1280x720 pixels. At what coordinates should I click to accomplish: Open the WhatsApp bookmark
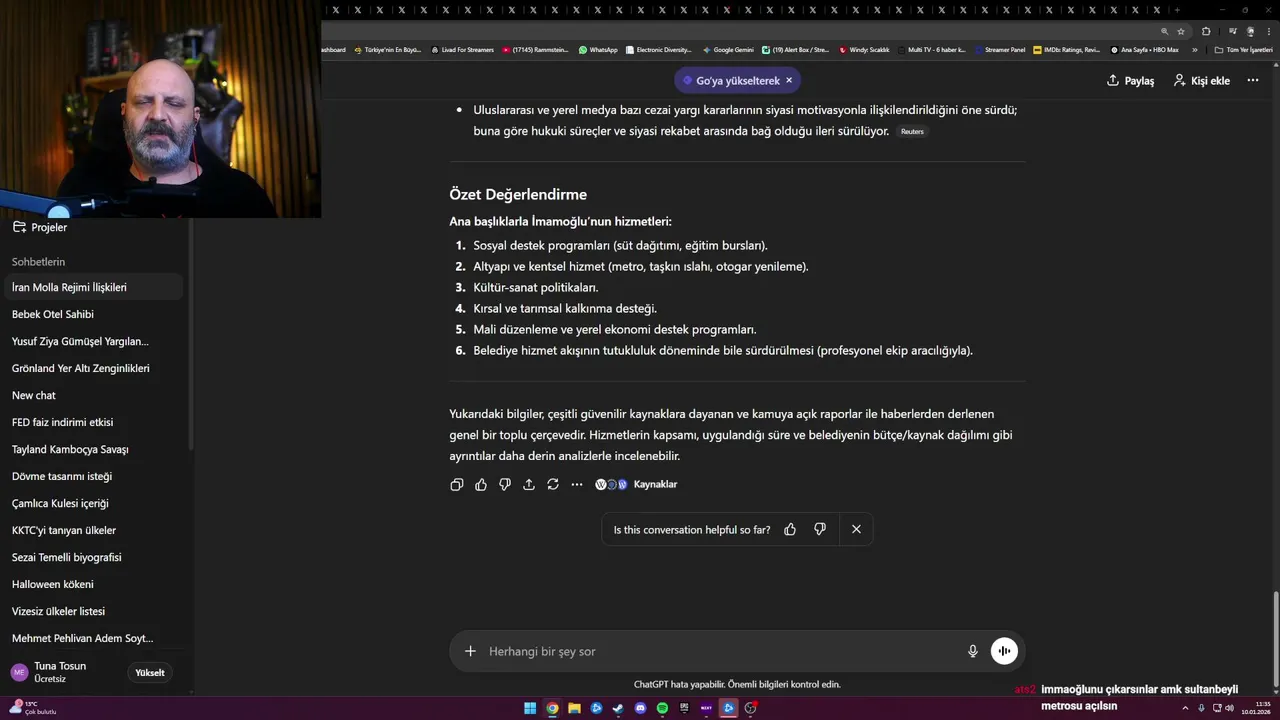(x=598, y=49)
